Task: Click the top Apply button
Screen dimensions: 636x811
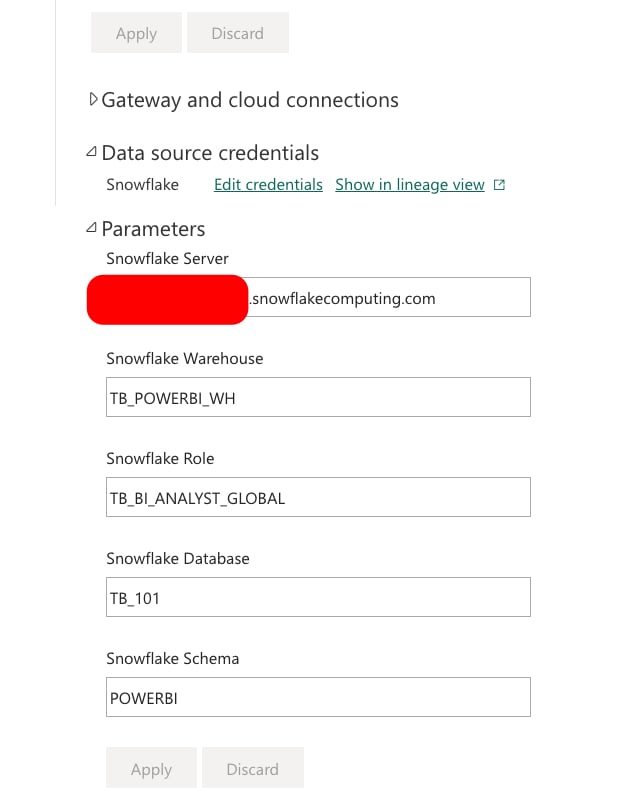Action: click(136, 32)
